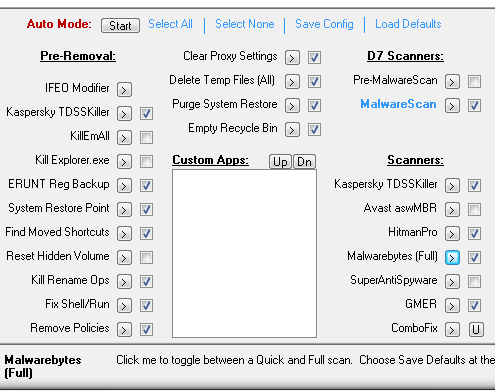
Task: Click the Start button for Auto Mode
Action: coord(120,25)
